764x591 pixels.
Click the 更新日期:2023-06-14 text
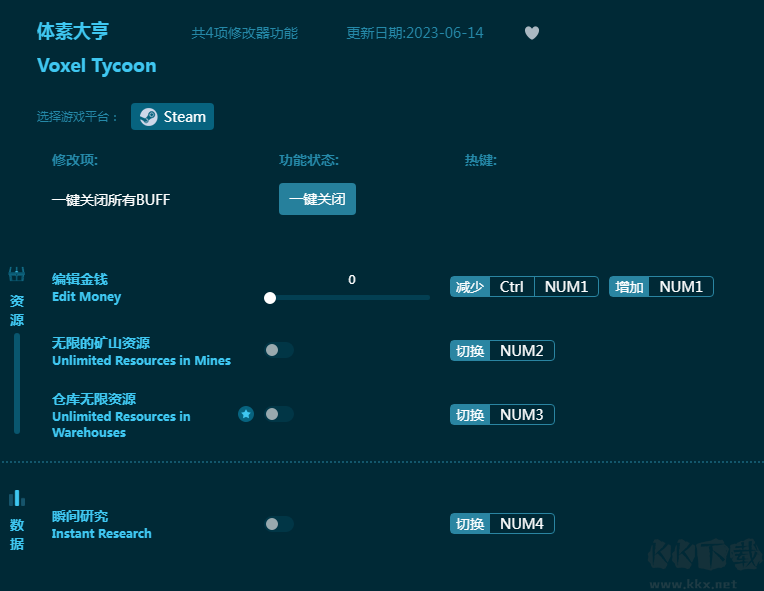click(x=415, y=33)
